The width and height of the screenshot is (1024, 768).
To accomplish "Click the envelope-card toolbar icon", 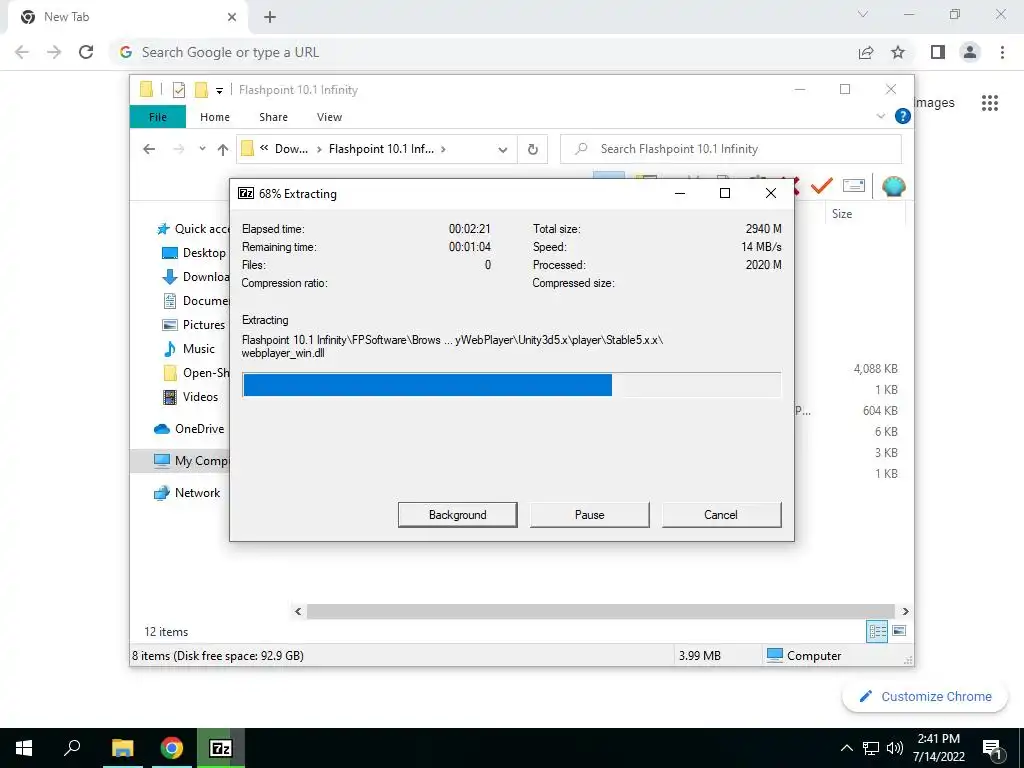I will click(x=854, y=186).
